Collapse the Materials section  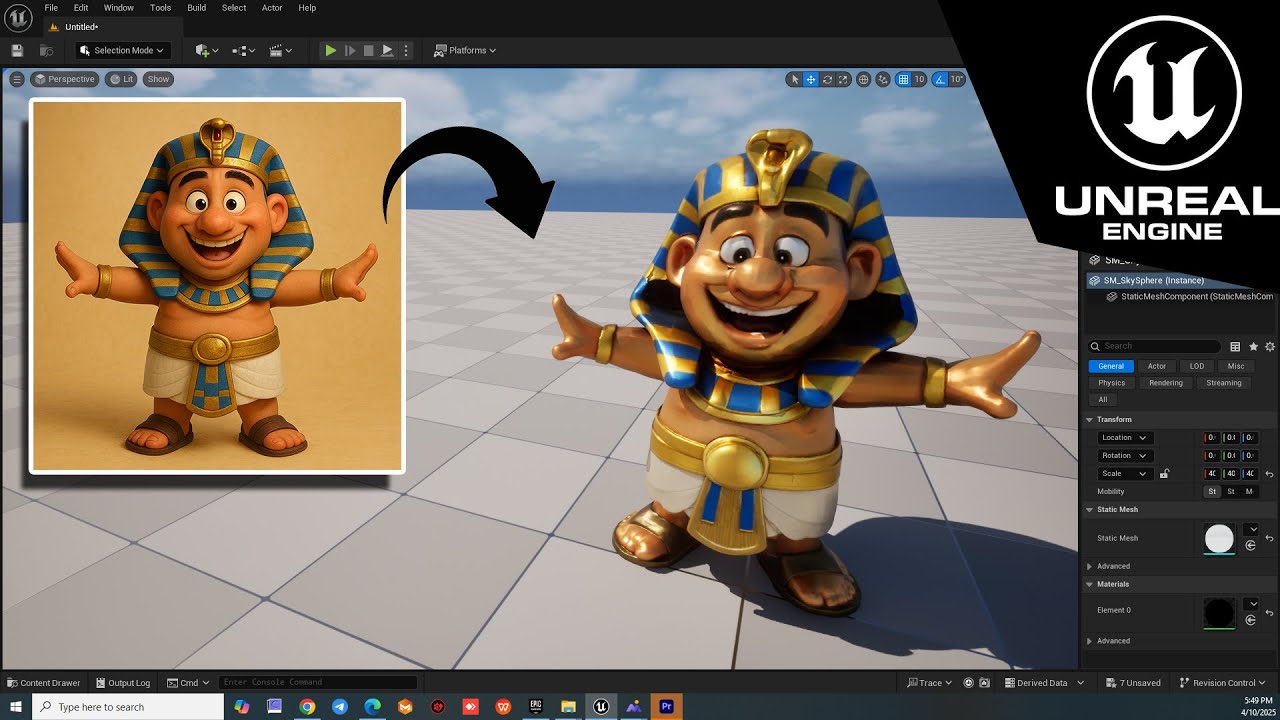[1090, 584]
